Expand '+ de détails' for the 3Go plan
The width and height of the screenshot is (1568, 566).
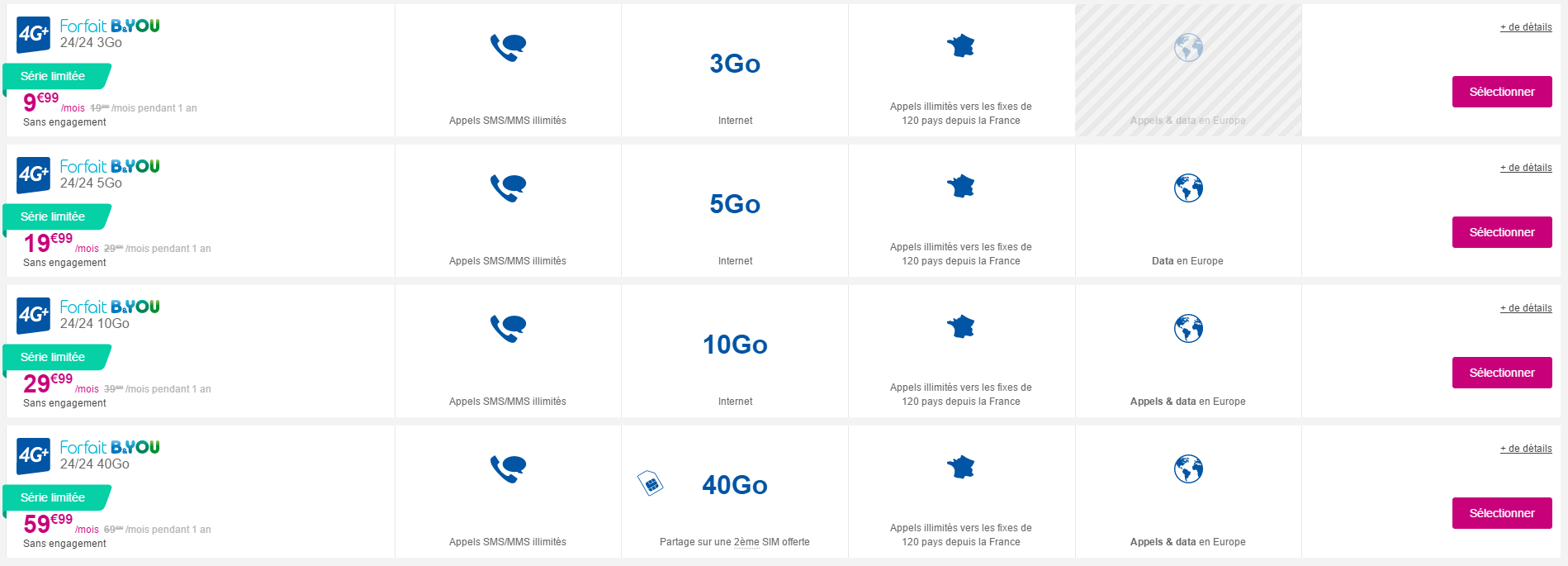1525,27
